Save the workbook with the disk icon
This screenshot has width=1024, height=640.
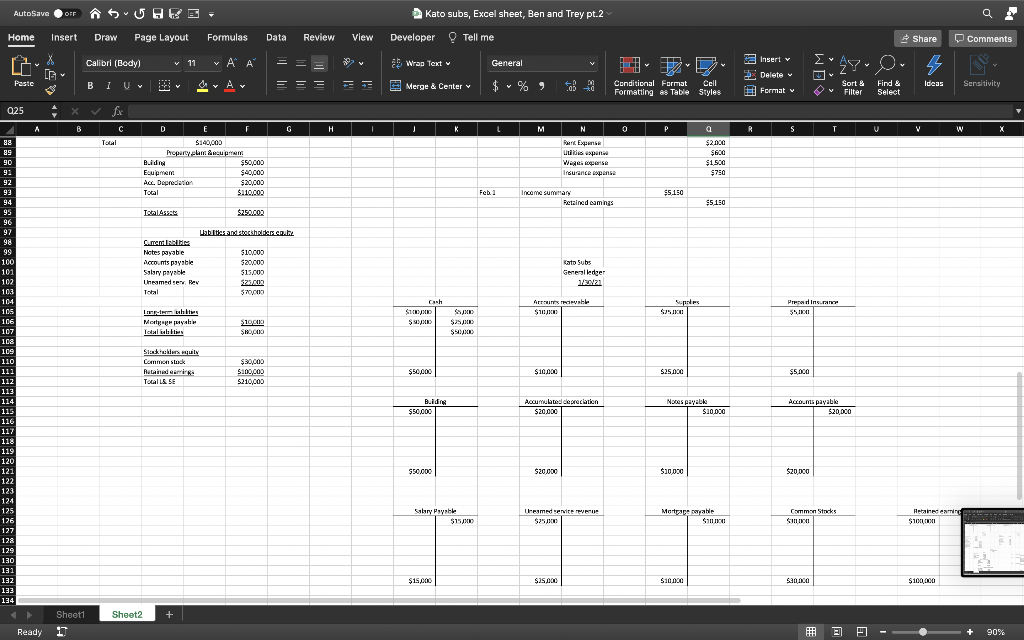(157, 14)
